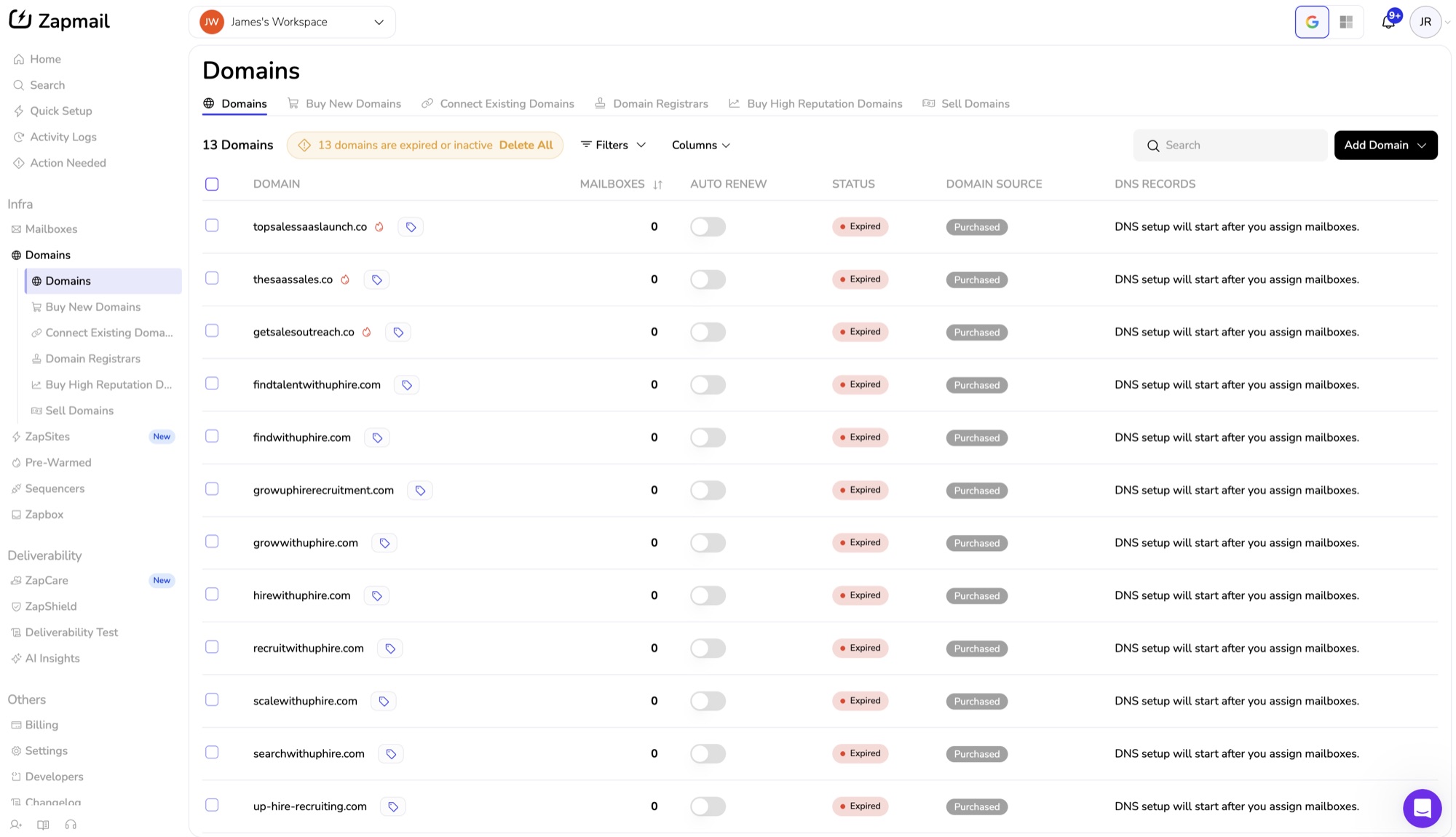Screen dimensions: 1456x837
Task: Click the Zapmail logo
Action: (x=59, y=20)
